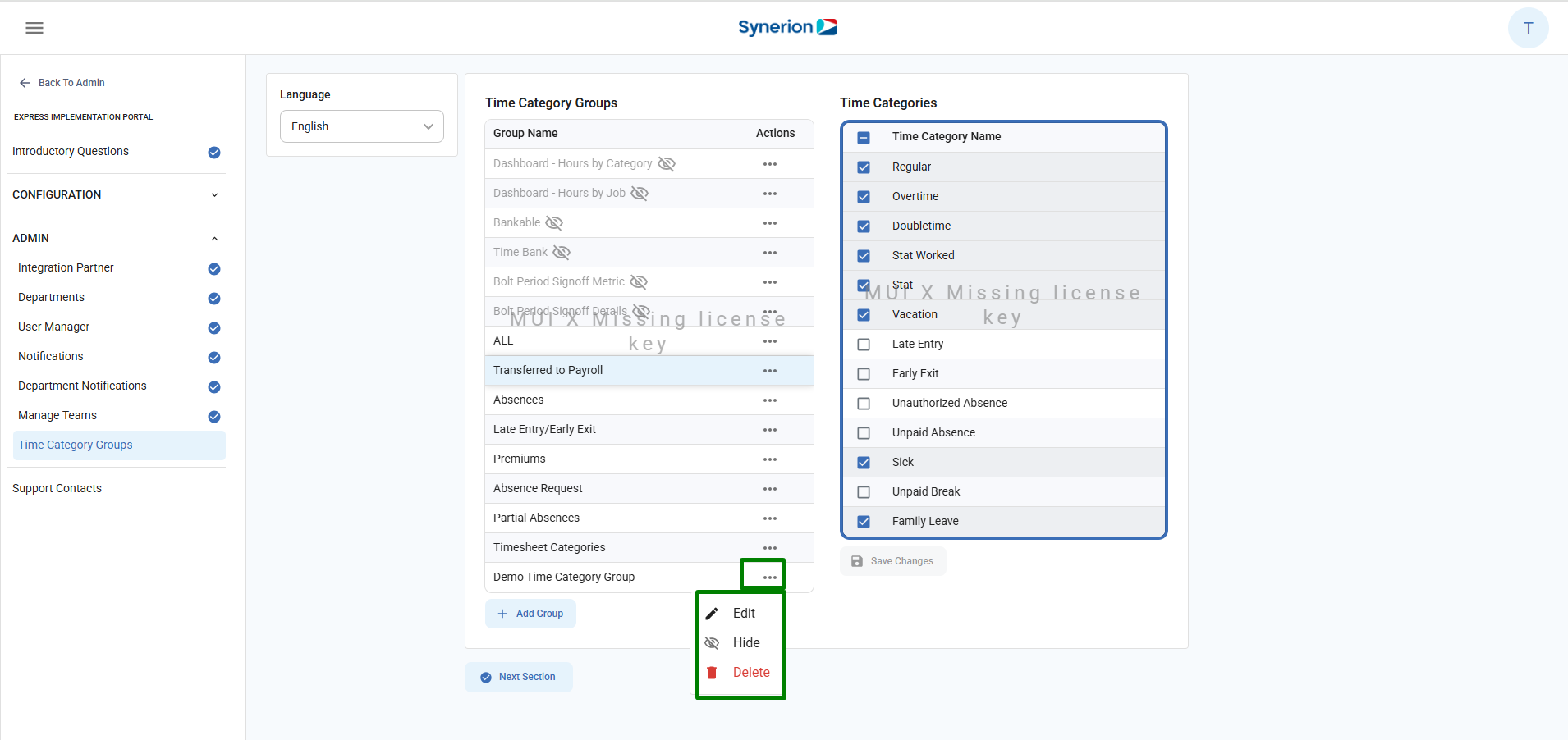Check the Late Entry time category

864,345
